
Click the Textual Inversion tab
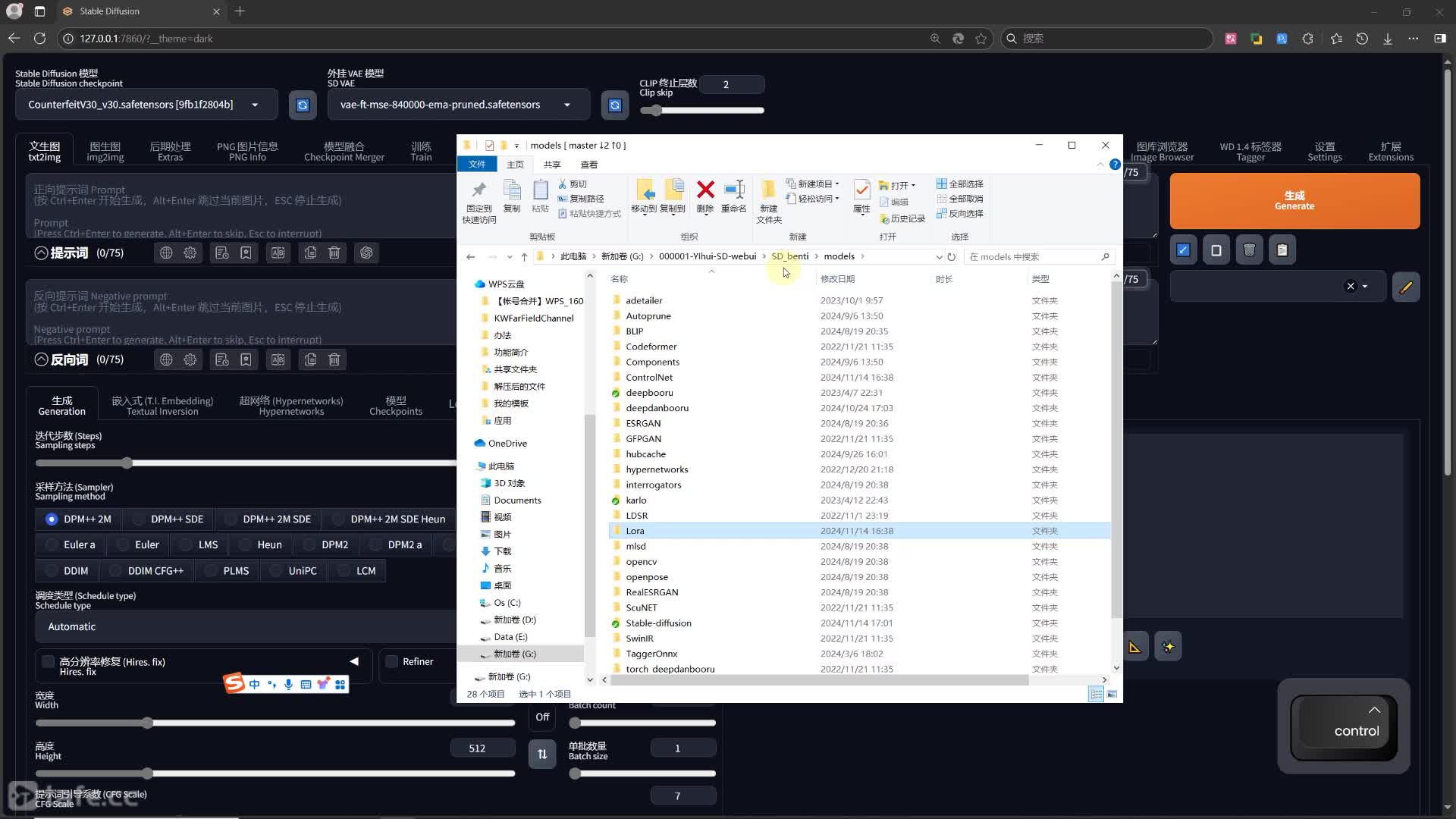click(162, 405)
